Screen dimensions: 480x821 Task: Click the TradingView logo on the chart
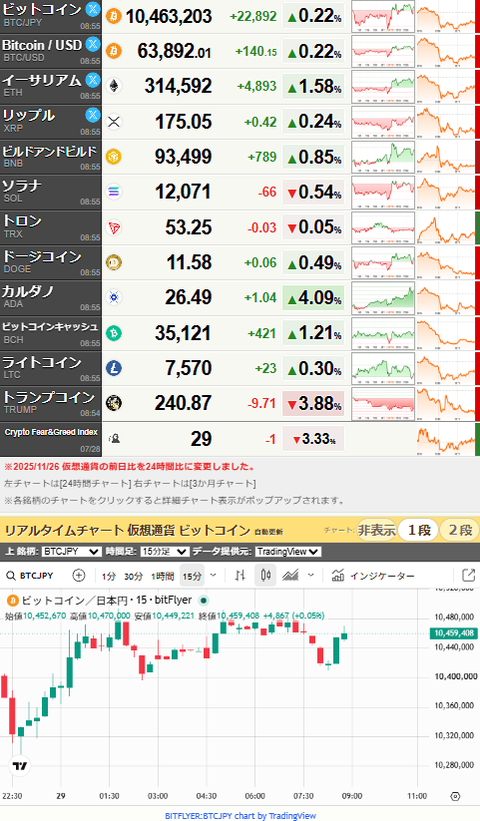20,766
